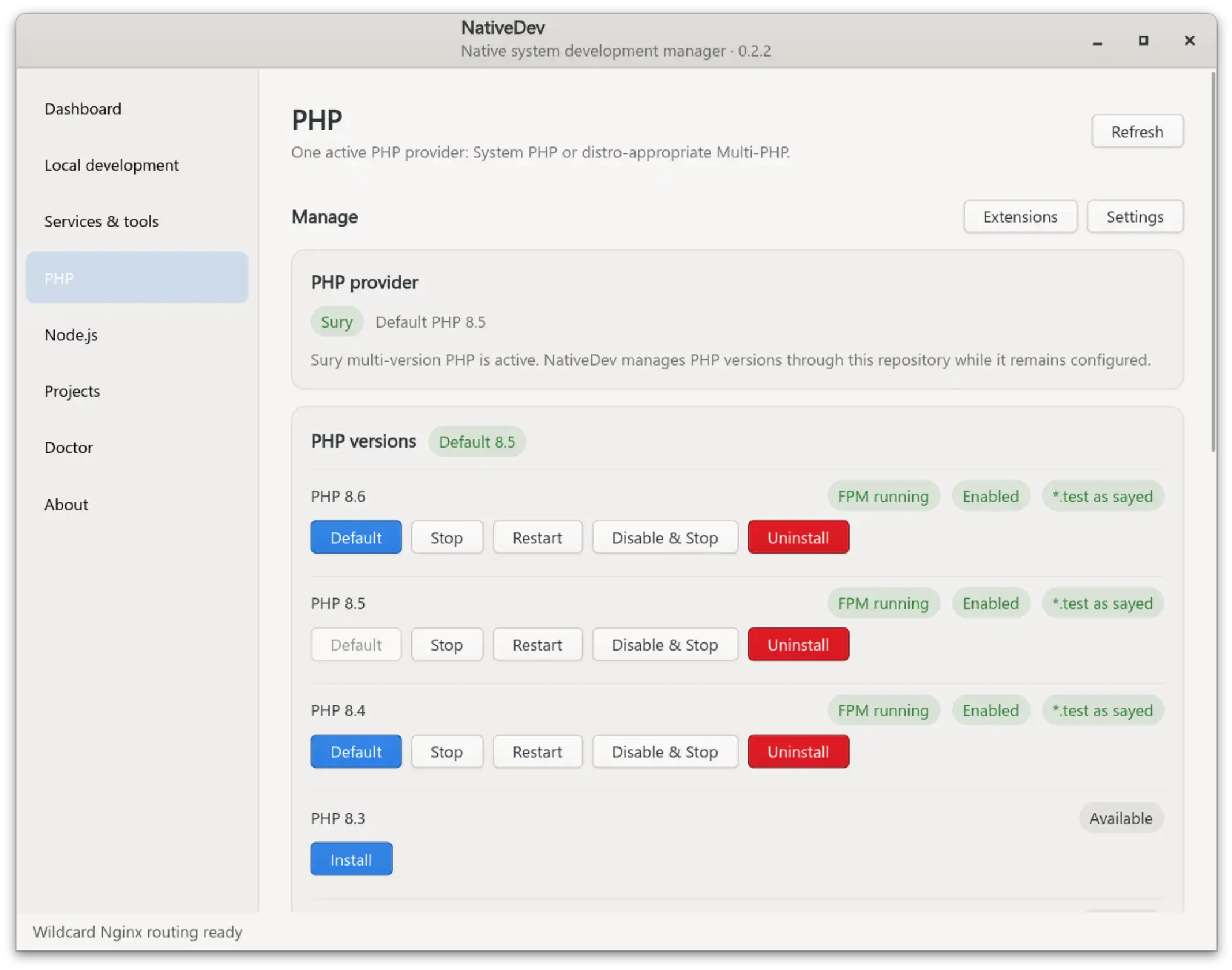Show the About page

(x=137, y=505)
